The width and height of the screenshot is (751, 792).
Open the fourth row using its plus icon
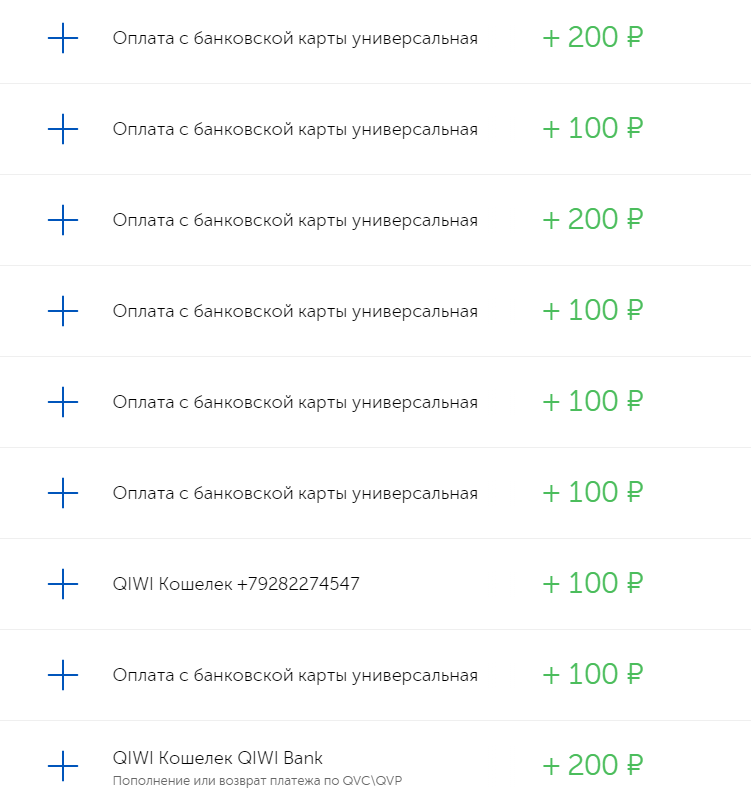click(x=63, y=312)
